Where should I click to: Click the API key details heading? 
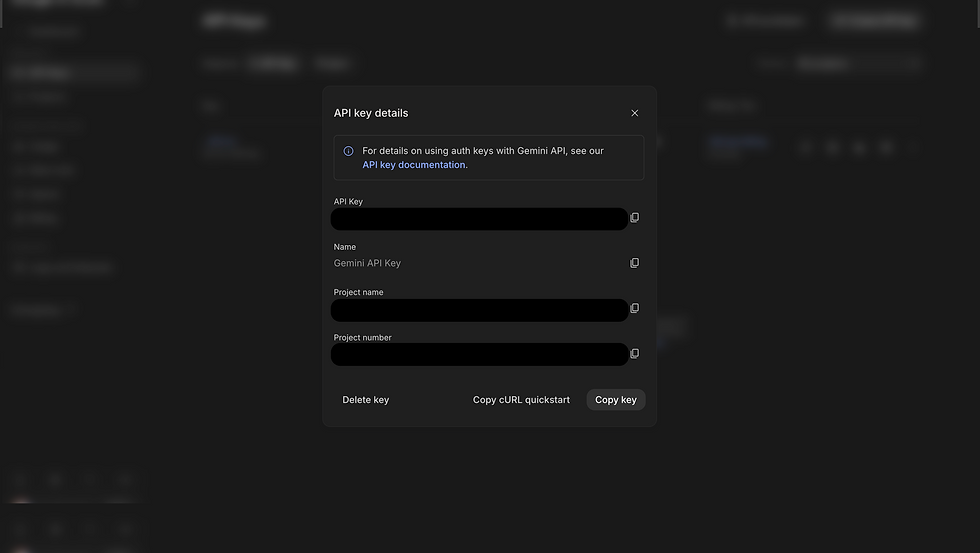click(371, 113)
